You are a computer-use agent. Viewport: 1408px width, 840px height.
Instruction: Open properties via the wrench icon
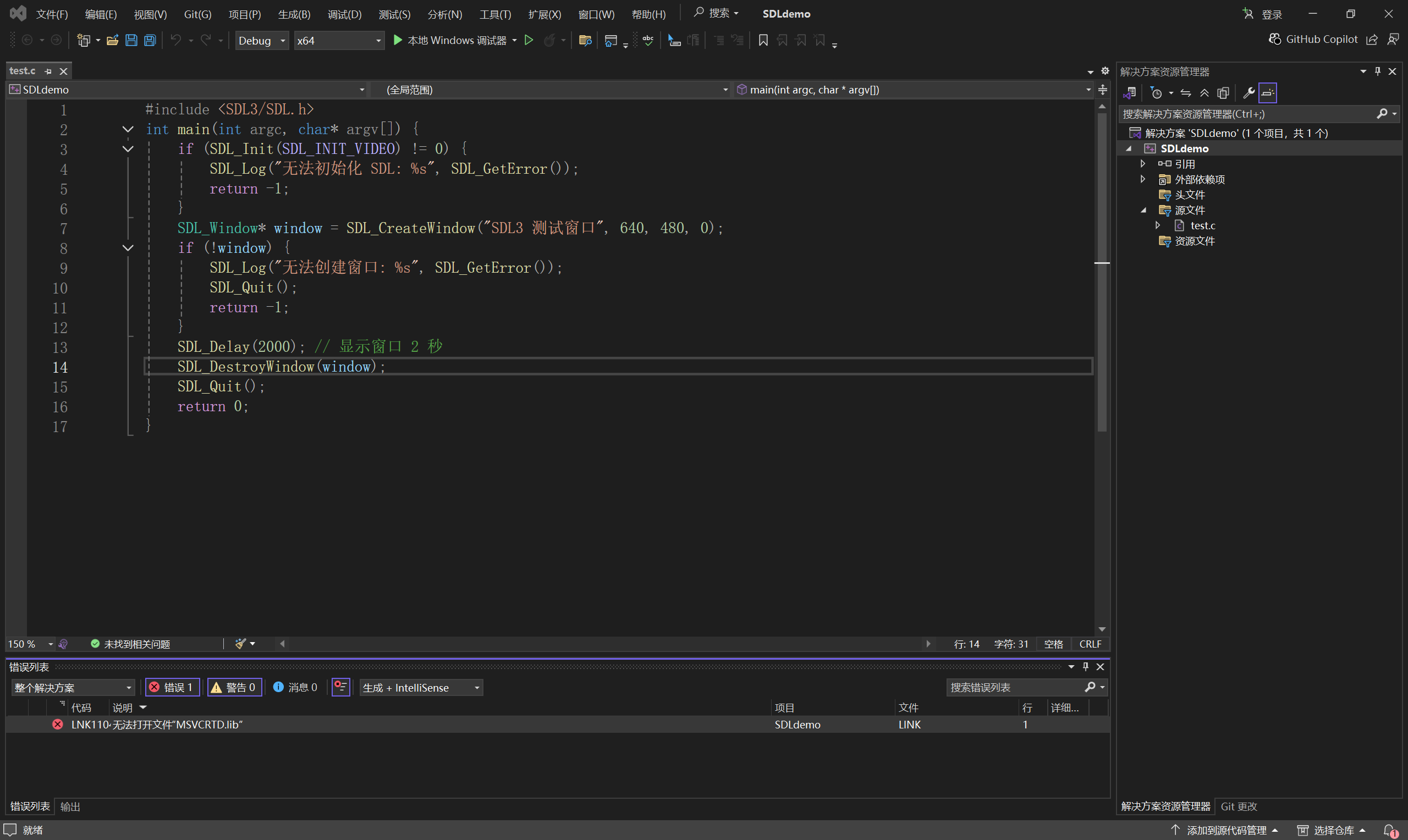[1248, 93]
